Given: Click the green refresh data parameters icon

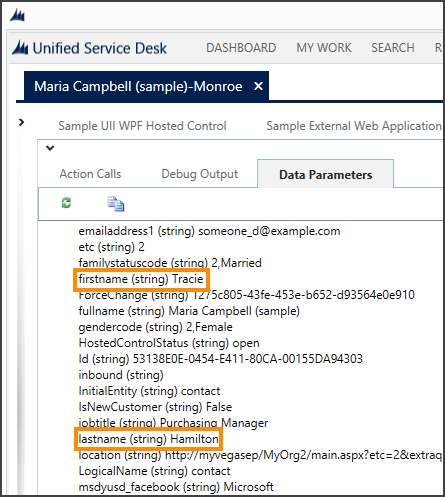Looking at the screenshot, I should pos(66,203).
